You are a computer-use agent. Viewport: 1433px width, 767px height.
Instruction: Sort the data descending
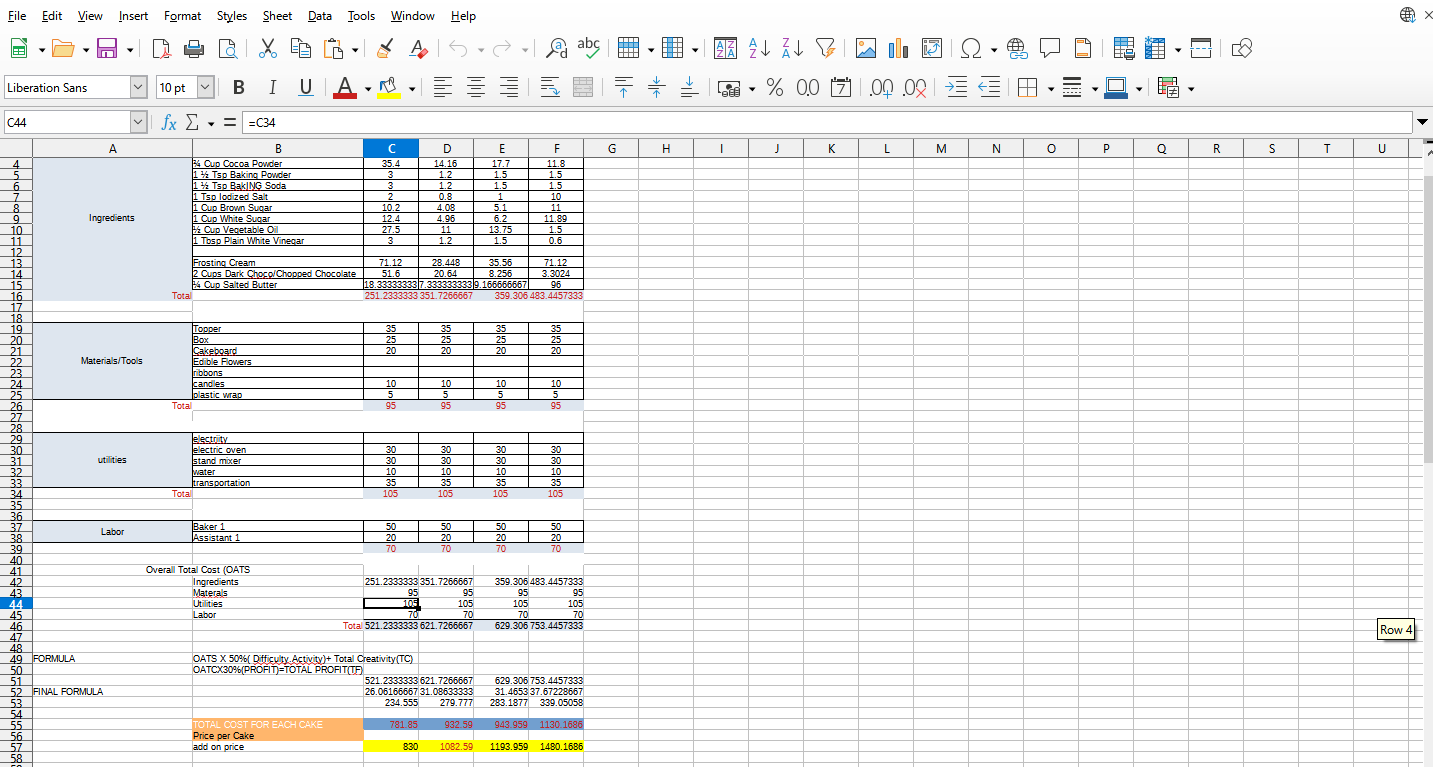(793, 48)
